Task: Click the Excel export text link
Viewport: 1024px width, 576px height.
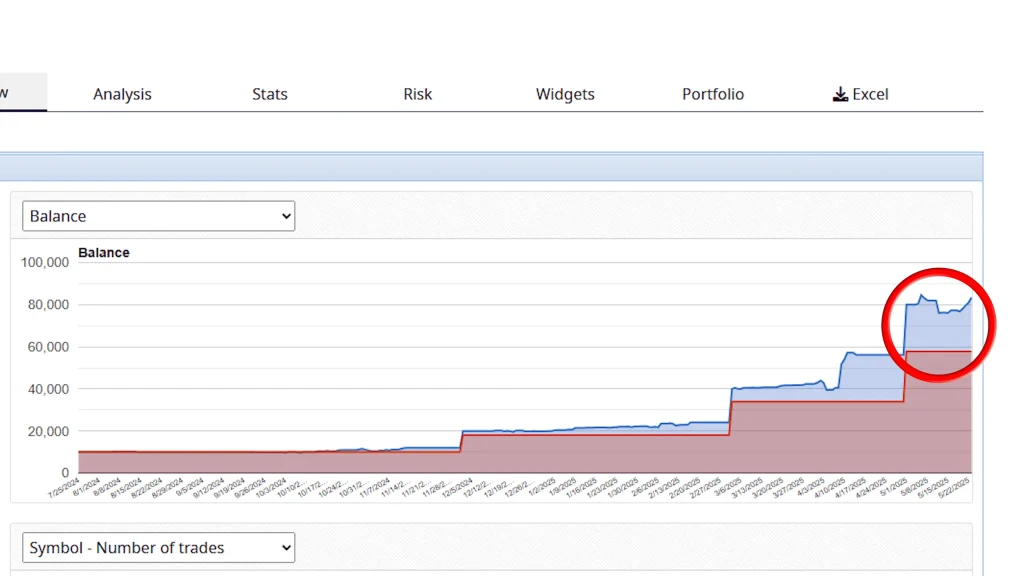Action: [x=870, y=94]
